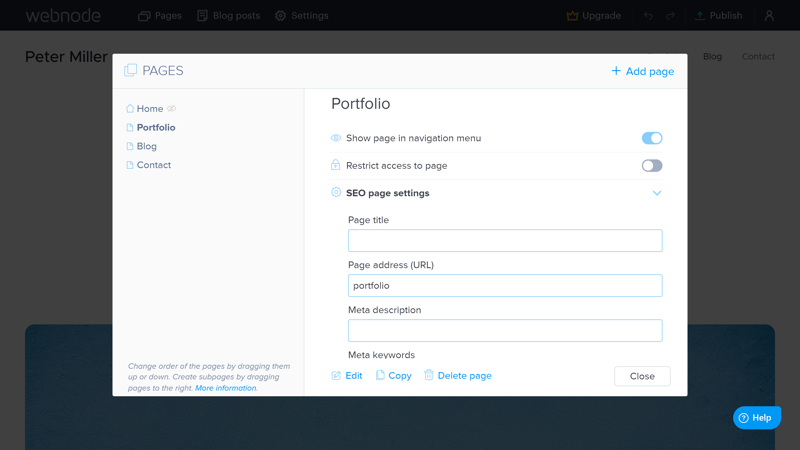Click the Delete page trash icon
This screenshot has height=450, width=800.
[x=429, y=375]
